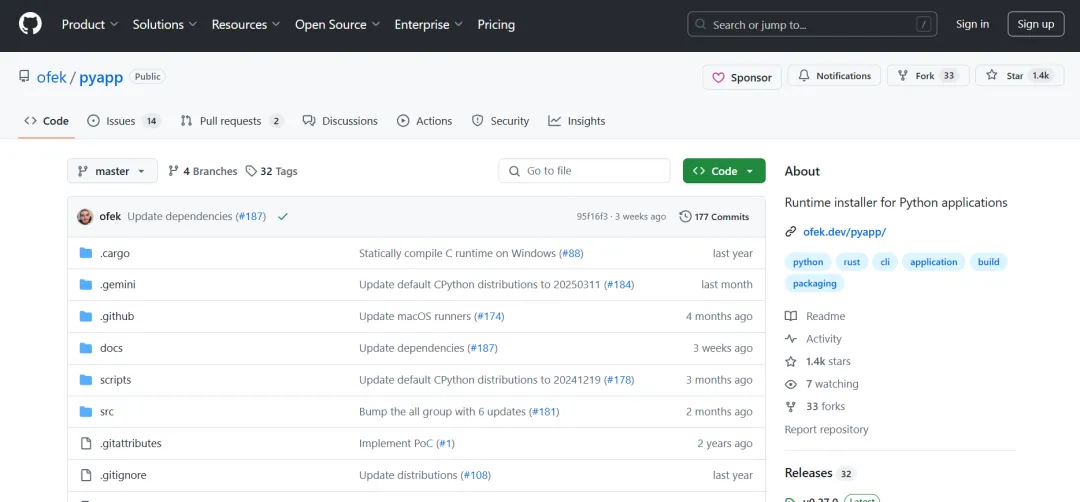Open the .gitignore file

pos(123,475)
